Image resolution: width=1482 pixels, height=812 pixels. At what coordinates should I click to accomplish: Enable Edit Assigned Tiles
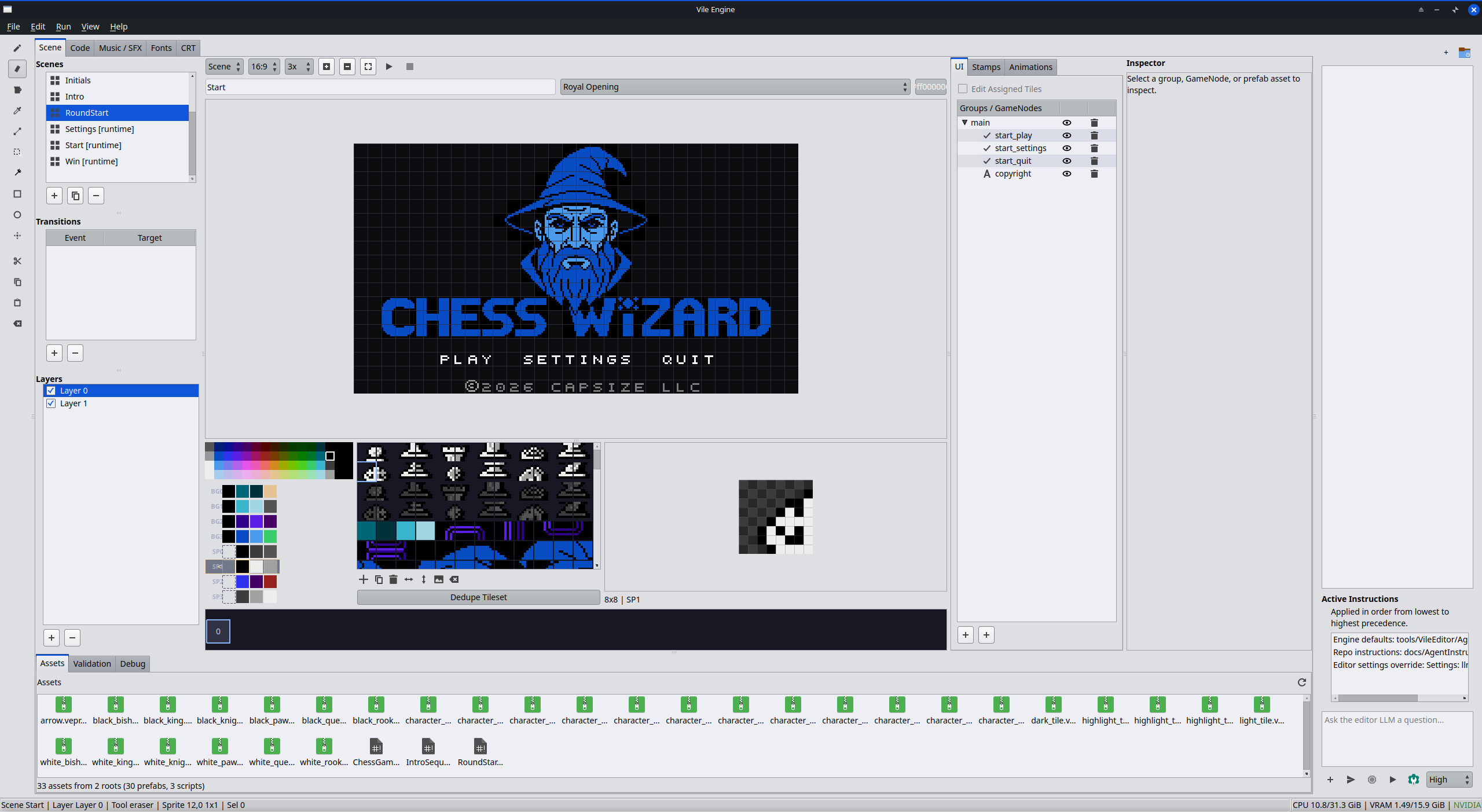(962, 89)
